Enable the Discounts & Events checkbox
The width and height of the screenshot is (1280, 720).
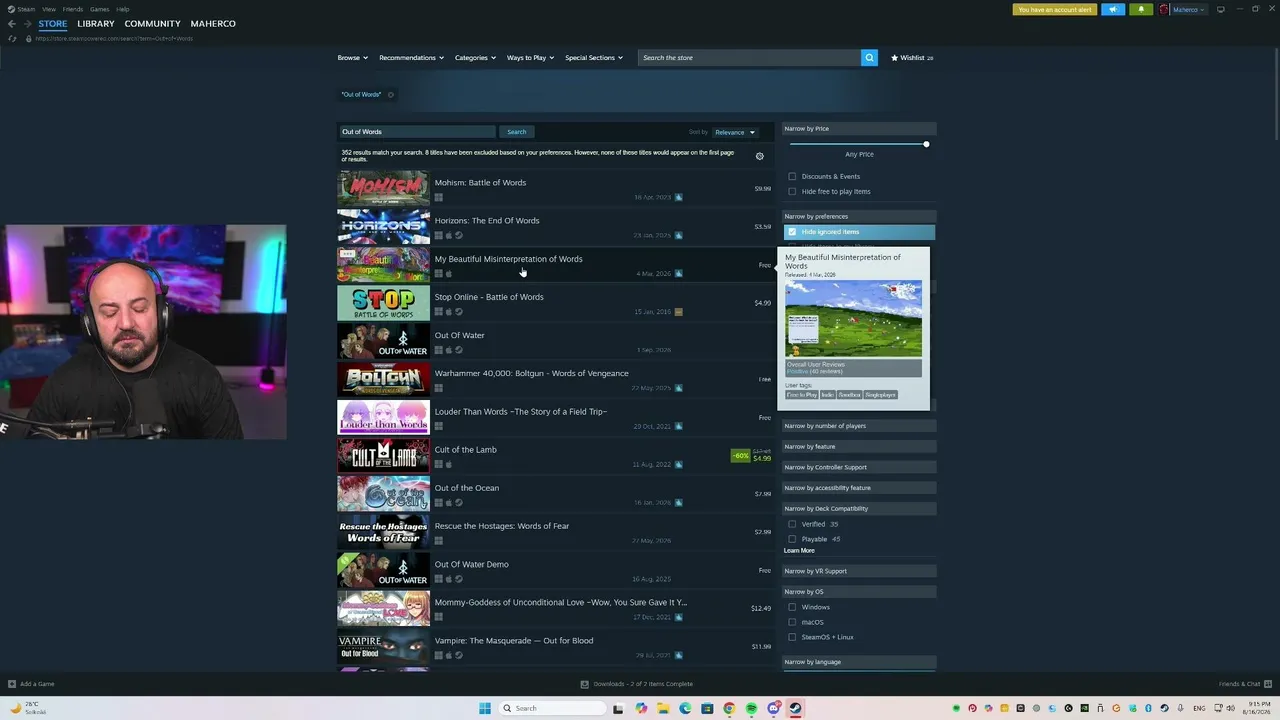tap(792, 177)
